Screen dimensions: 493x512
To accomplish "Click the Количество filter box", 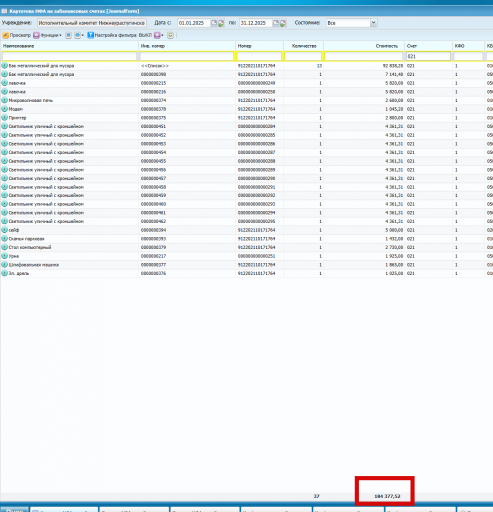I will 303,56.
